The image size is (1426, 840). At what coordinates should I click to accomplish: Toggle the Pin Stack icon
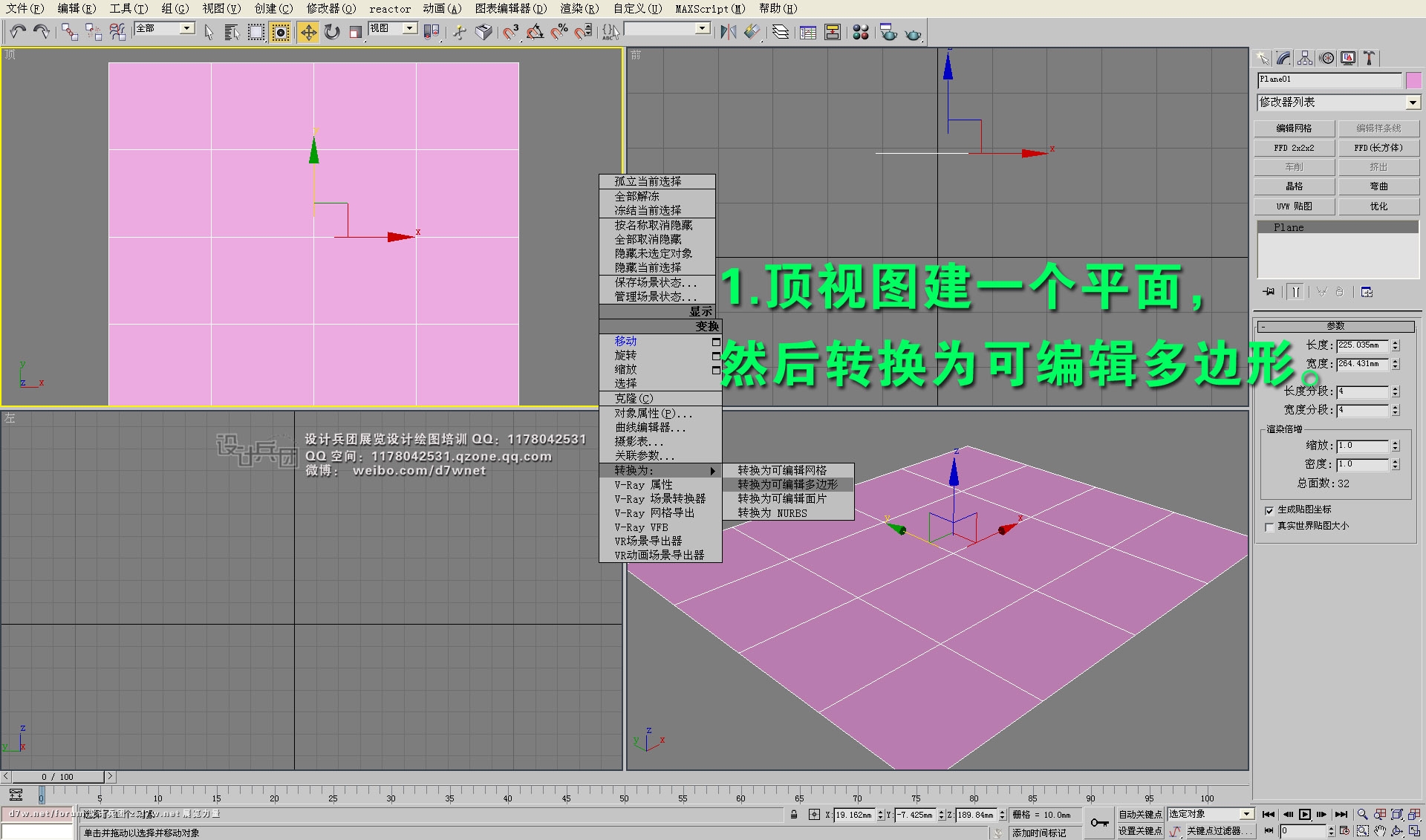tap(1269, 292)
